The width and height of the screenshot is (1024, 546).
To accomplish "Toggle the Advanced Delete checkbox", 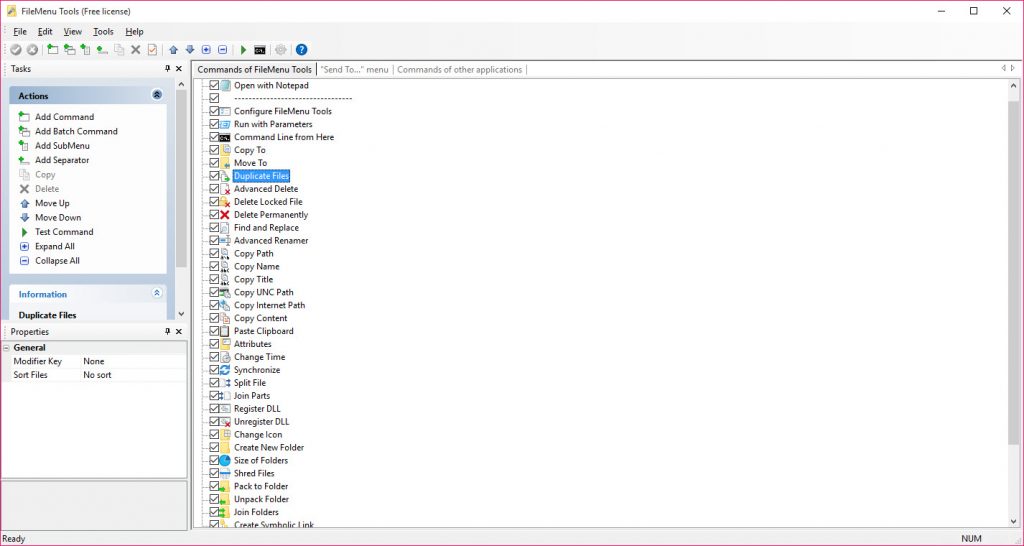I will (x=214, y=189).
